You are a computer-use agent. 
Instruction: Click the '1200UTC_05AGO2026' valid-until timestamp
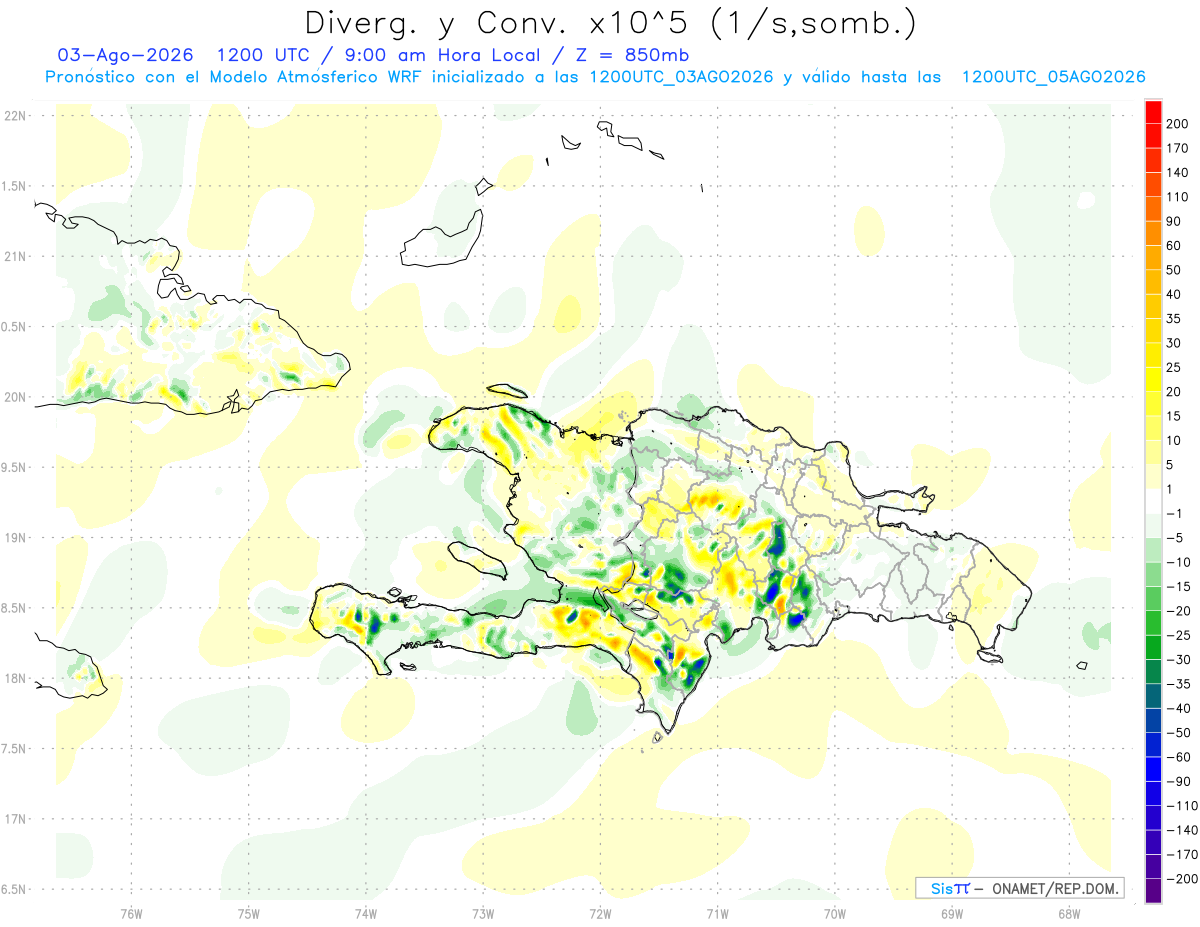tap(1053, 77)
